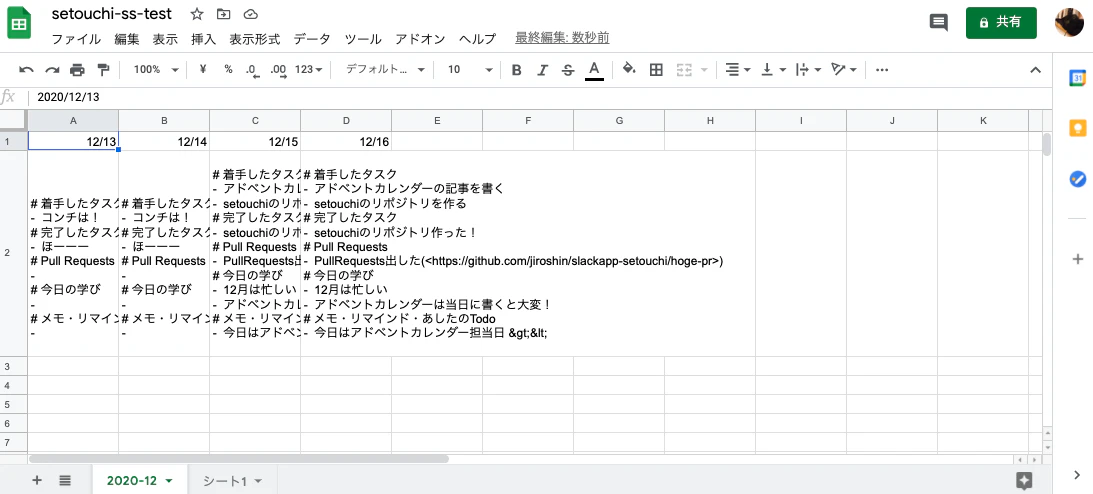1093x494 pixels.
Task: Open the ツール menu
Action: pos(363,39)
